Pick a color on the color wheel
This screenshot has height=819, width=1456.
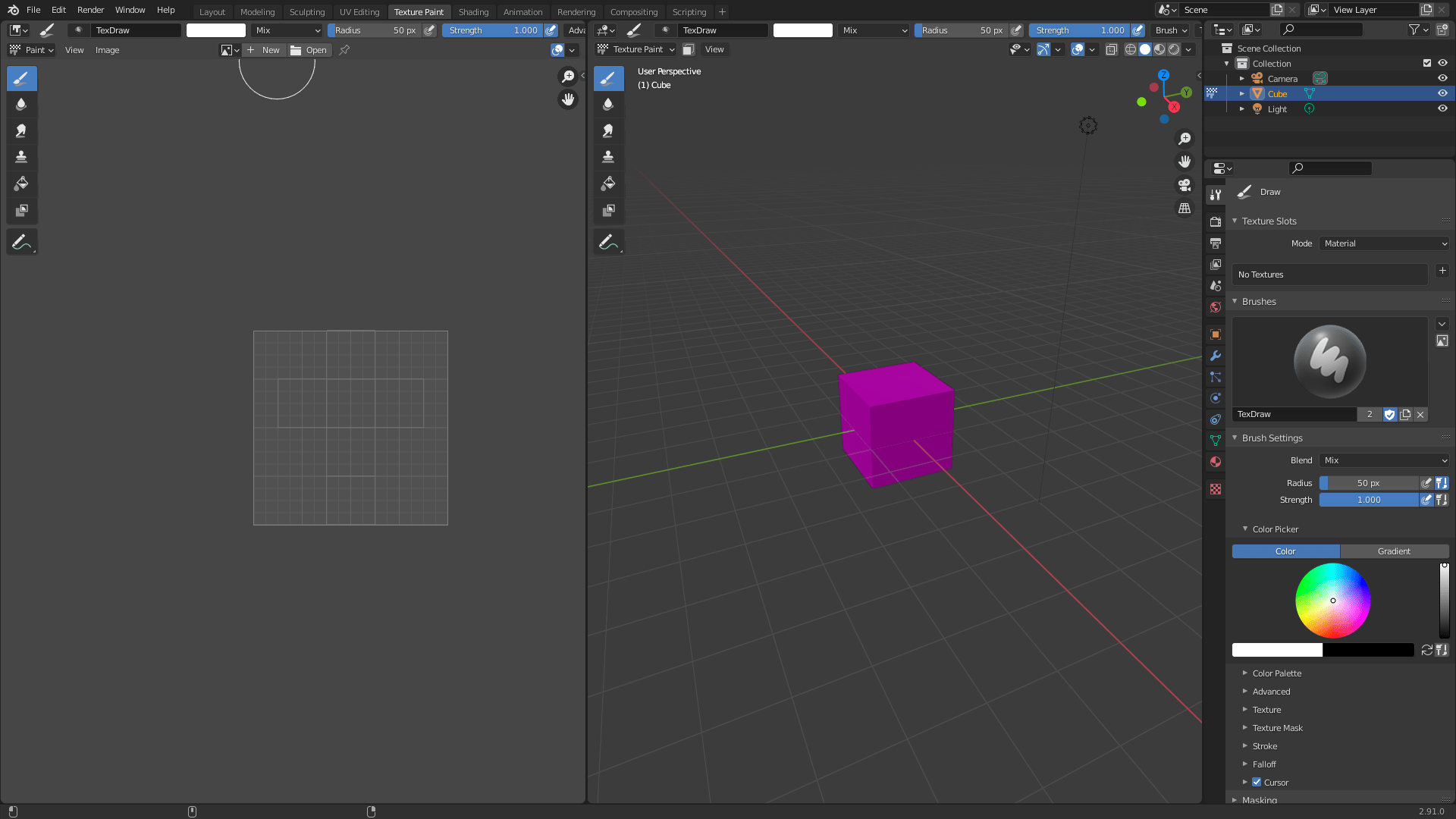coord(1333,601)
